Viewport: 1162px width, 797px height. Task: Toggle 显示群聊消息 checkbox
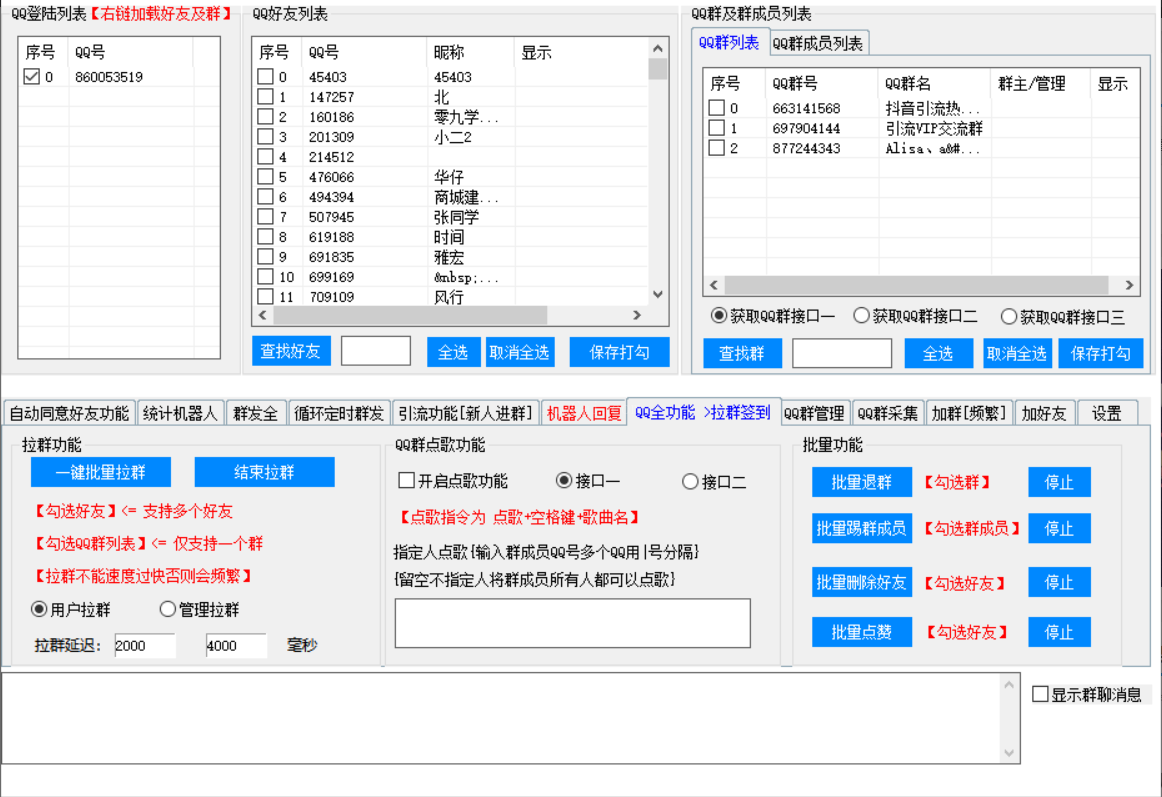pyautogui.click(x=1040, y=694)
